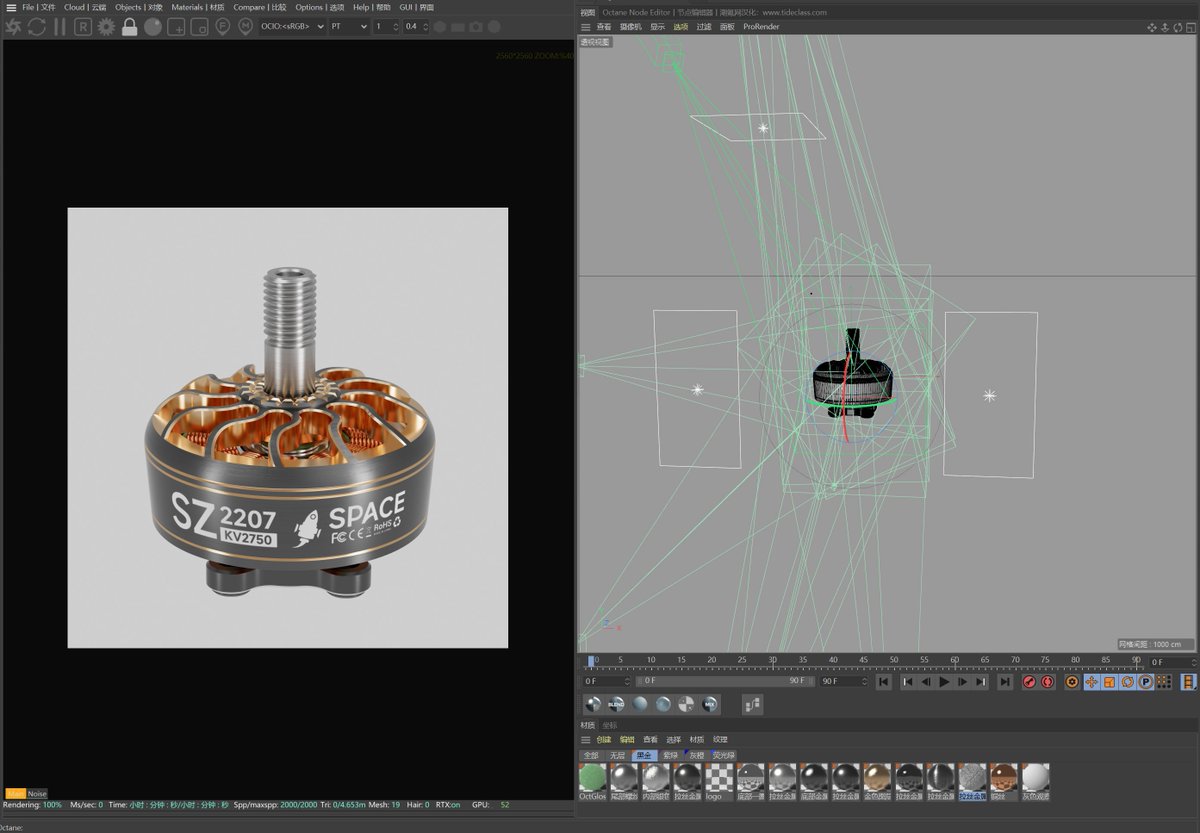Toggle rotation keyframe recording icon
The height and width of the screenshot is (833, 1200).
(x=1128, y=682)
